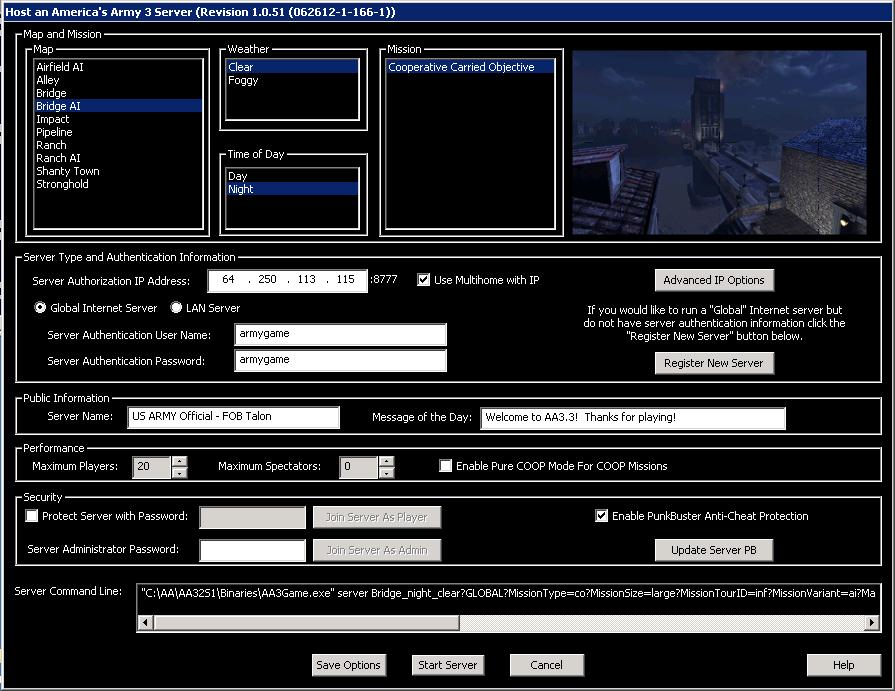Increase Maximum Players with up arrow
The width and height of the screenshot is (895, 691).
[179, 462]
